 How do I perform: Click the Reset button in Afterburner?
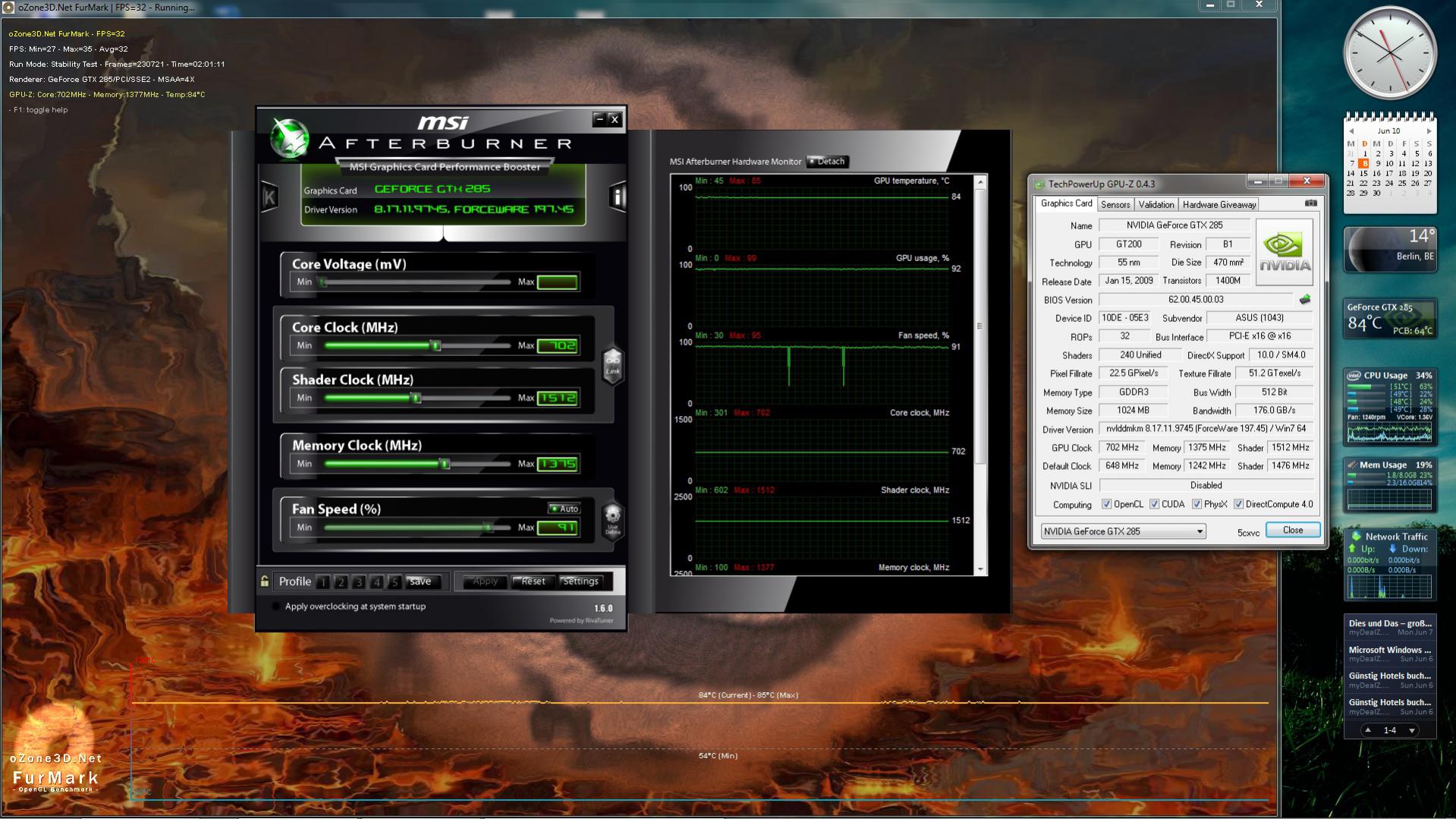pyautogui.click(x=533, y=581)
